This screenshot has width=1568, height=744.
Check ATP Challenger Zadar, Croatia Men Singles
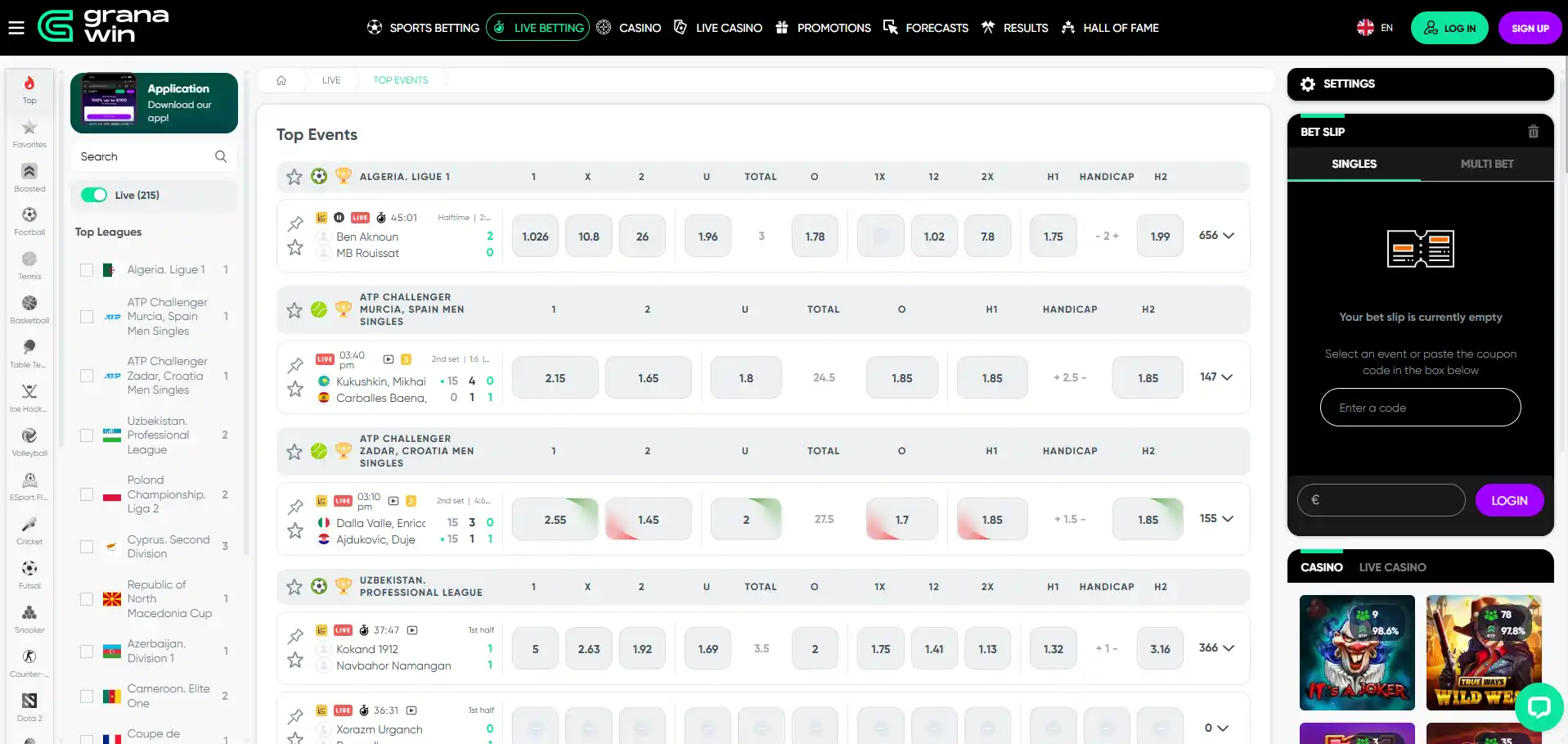pos(87,376)
